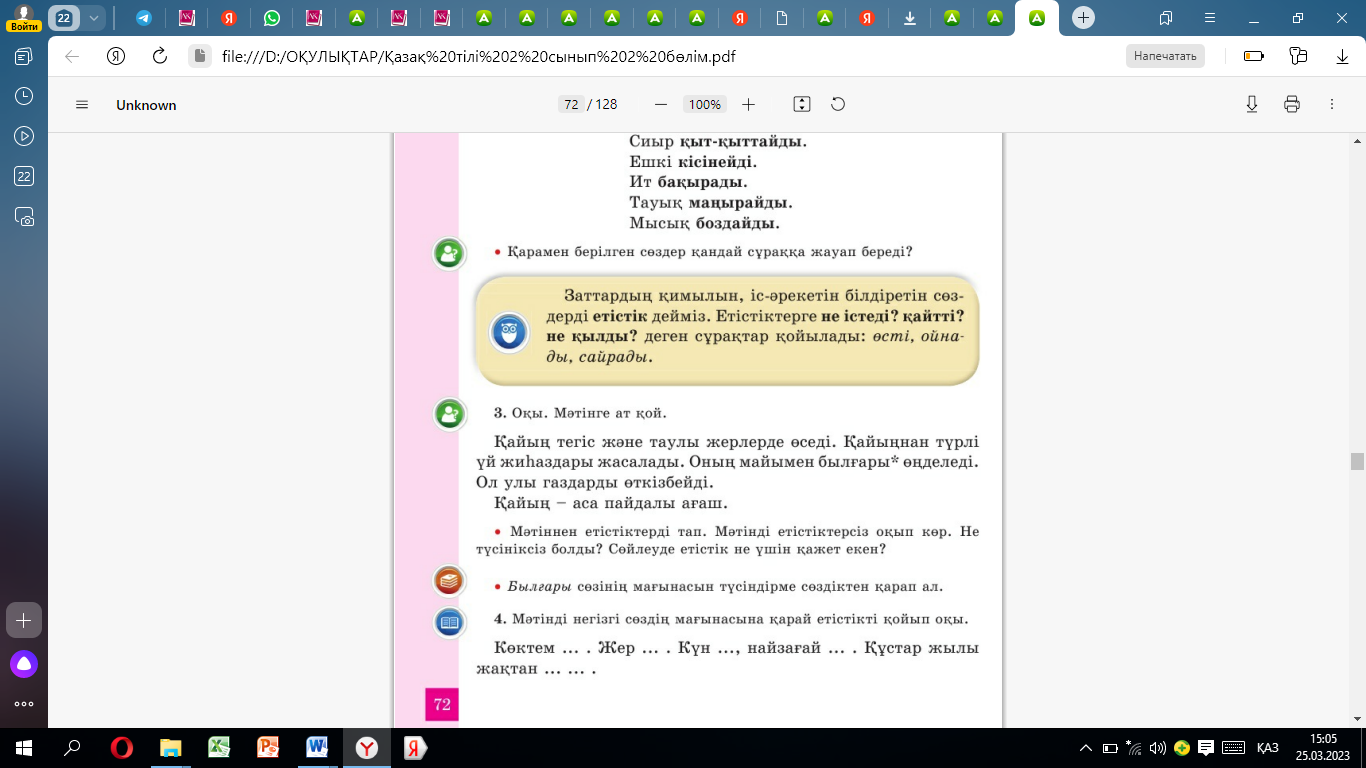Image resolution: width=1366 pixels, height=768 pixels.
Task: Click the line "Сиыр қыт-қыттайды."
Action: click(718, 141)
